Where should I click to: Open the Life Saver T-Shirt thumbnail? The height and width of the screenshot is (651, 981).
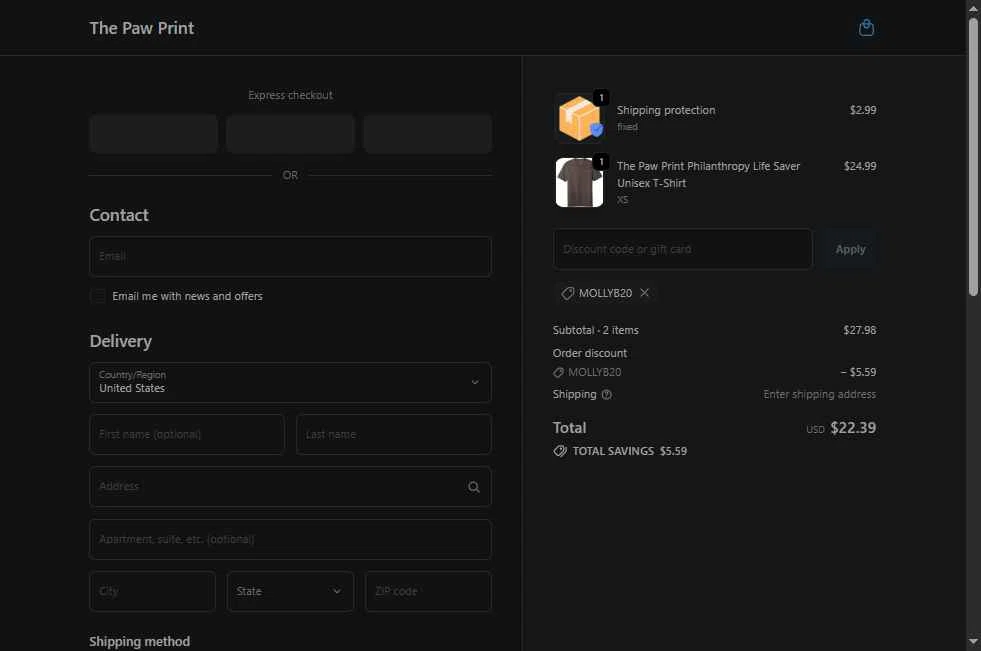tap(579, 182)
